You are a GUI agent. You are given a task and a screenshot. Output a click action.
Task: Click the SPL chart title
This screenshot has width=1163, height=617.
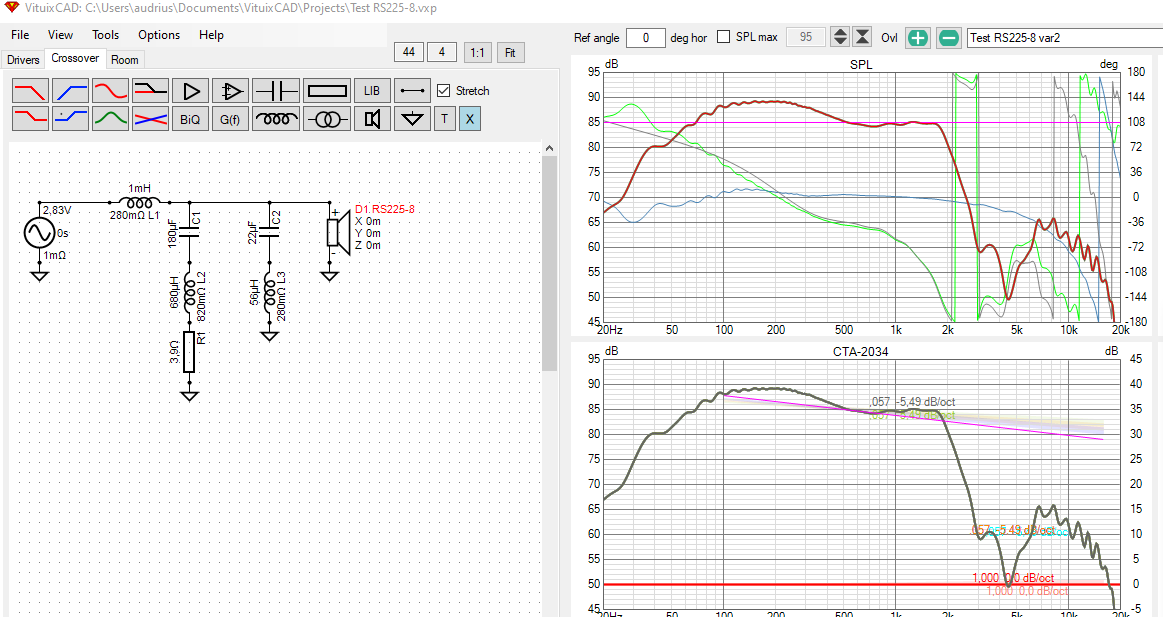coord(860,65)
